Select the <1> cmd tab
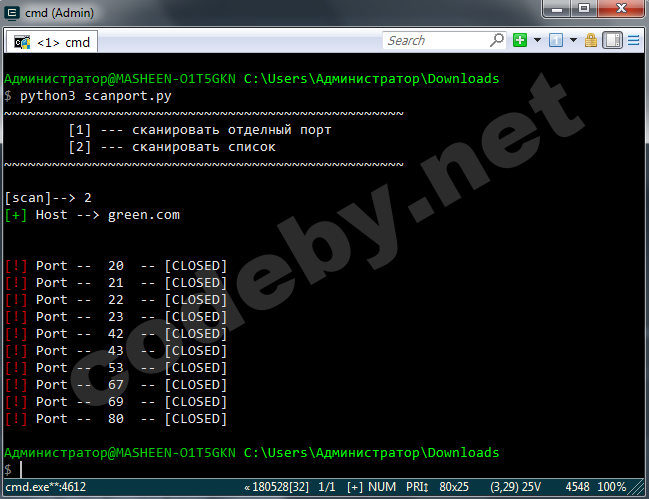649x499 pixels. coord(52,42)
